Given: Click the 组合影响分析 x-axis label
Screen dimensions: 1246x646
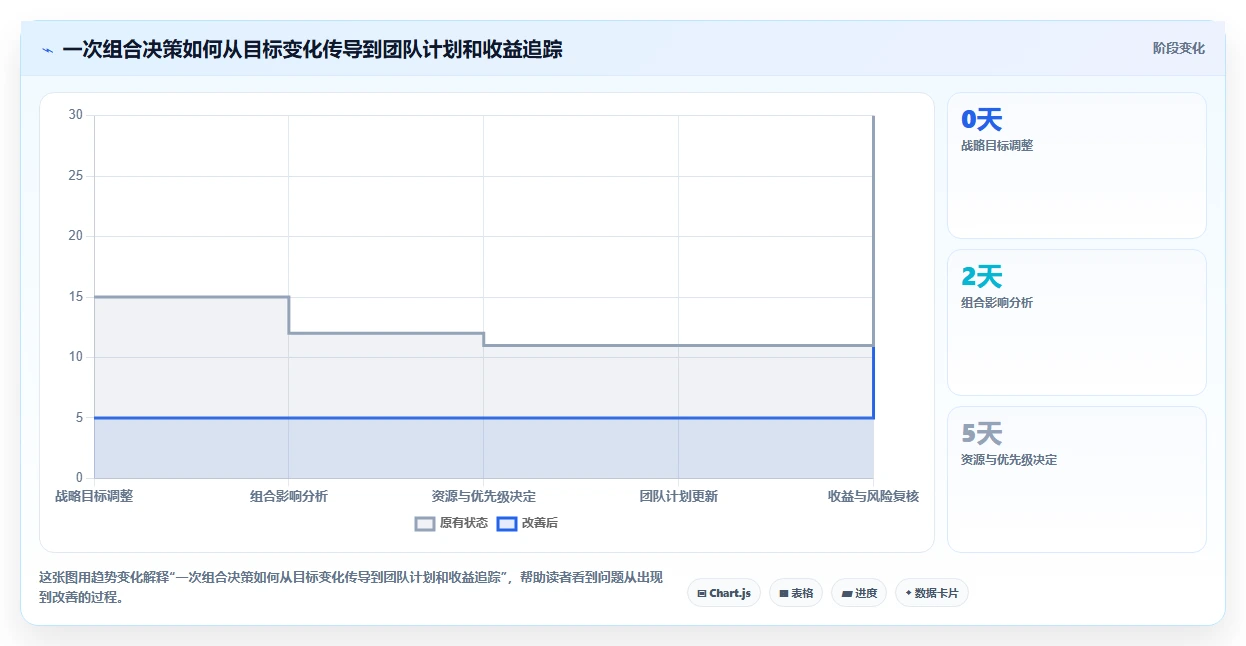Looking at the screenshot, I should coord(289,496).
